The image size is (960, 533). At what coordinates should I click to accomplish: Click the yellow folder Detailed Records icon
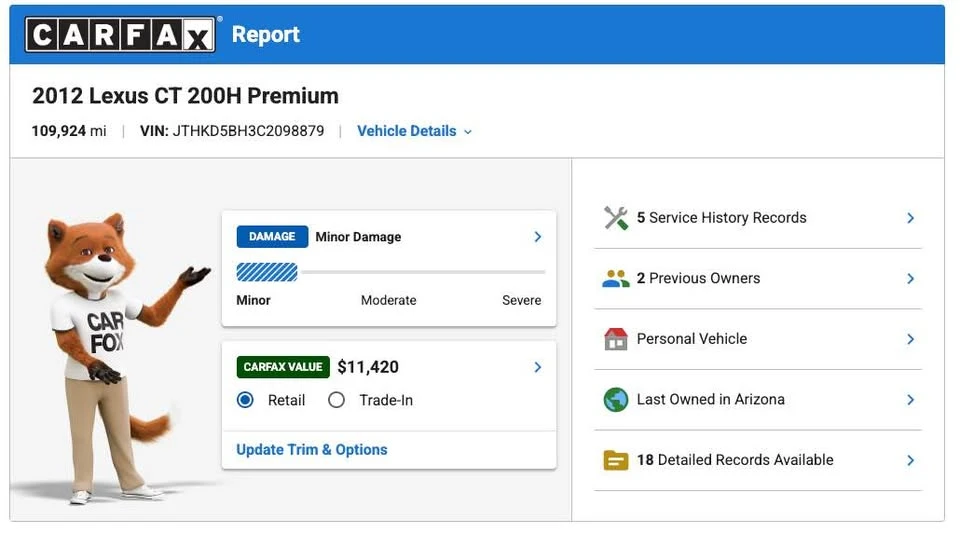616,460
